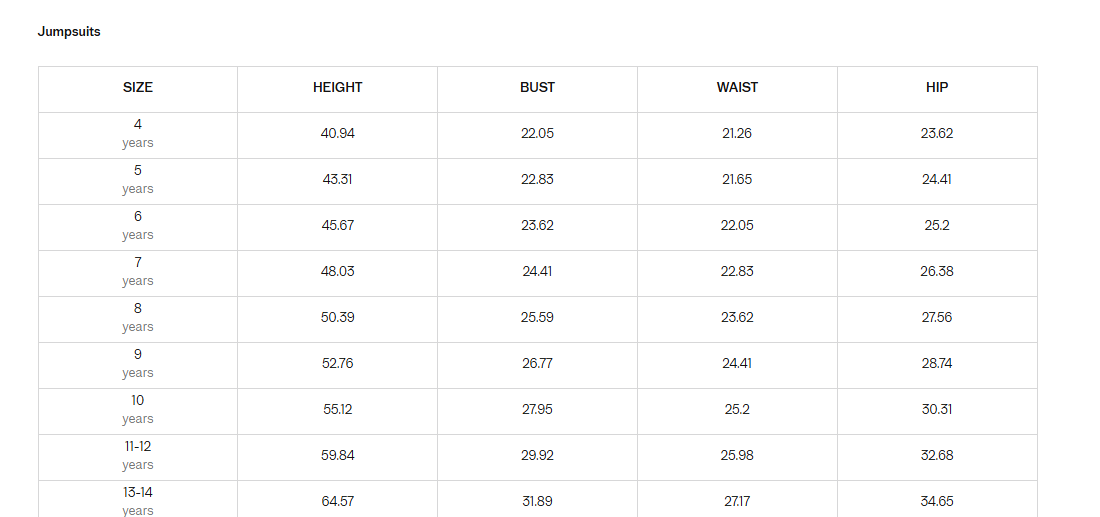Click hip value 34.65

pyautogui.click(x=937, y=502)
